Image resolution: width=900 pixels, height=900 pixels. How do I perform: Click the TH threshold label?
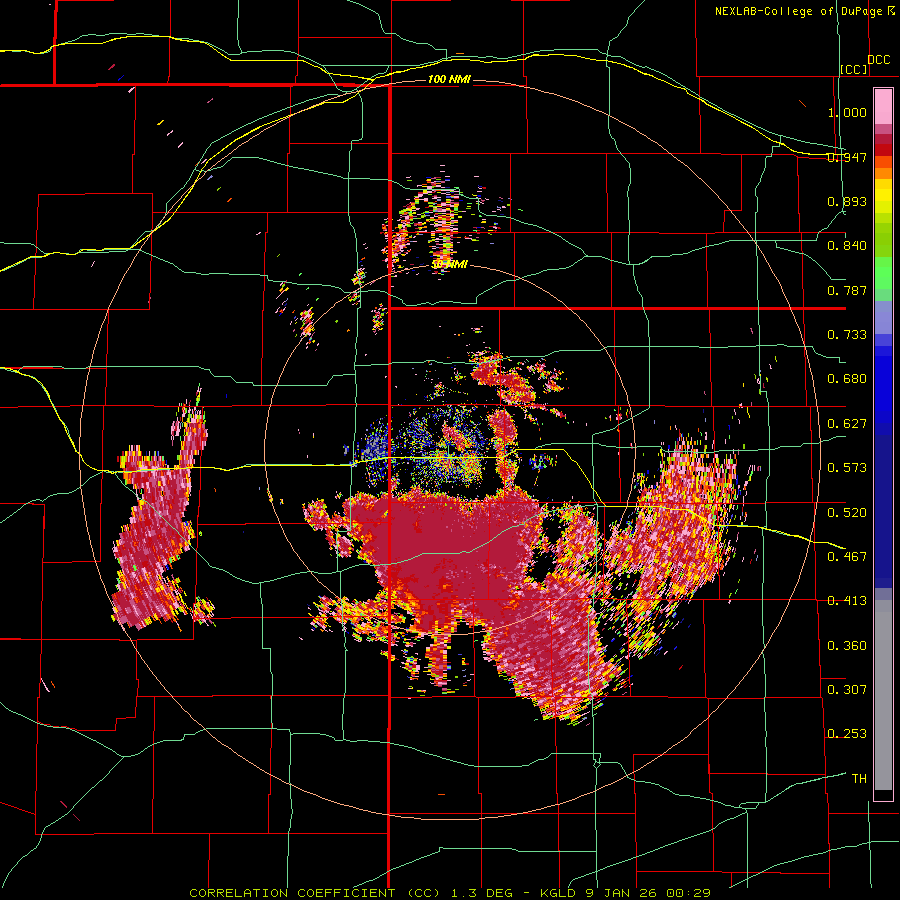(x=859, y=779)
